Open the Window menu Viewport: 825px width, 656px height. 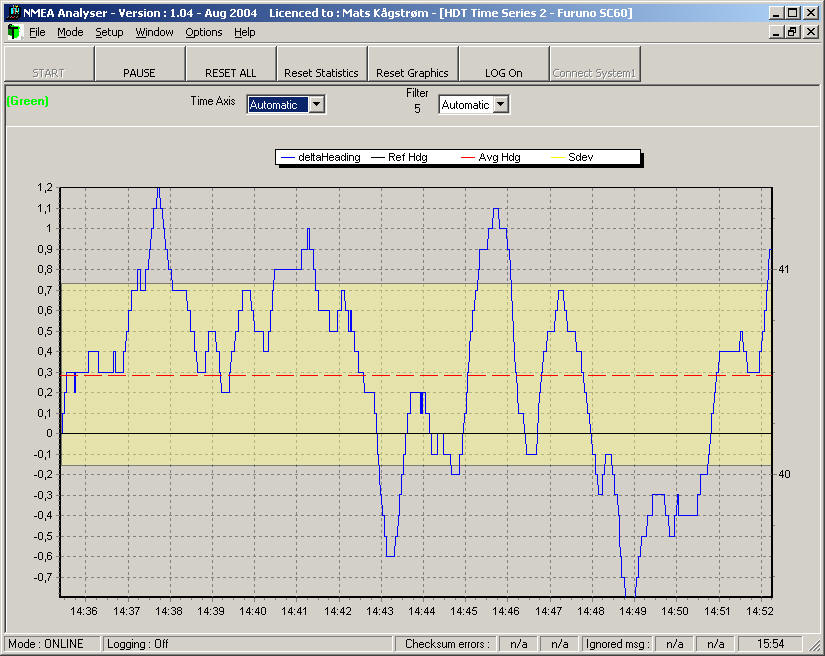coord(154,32)
